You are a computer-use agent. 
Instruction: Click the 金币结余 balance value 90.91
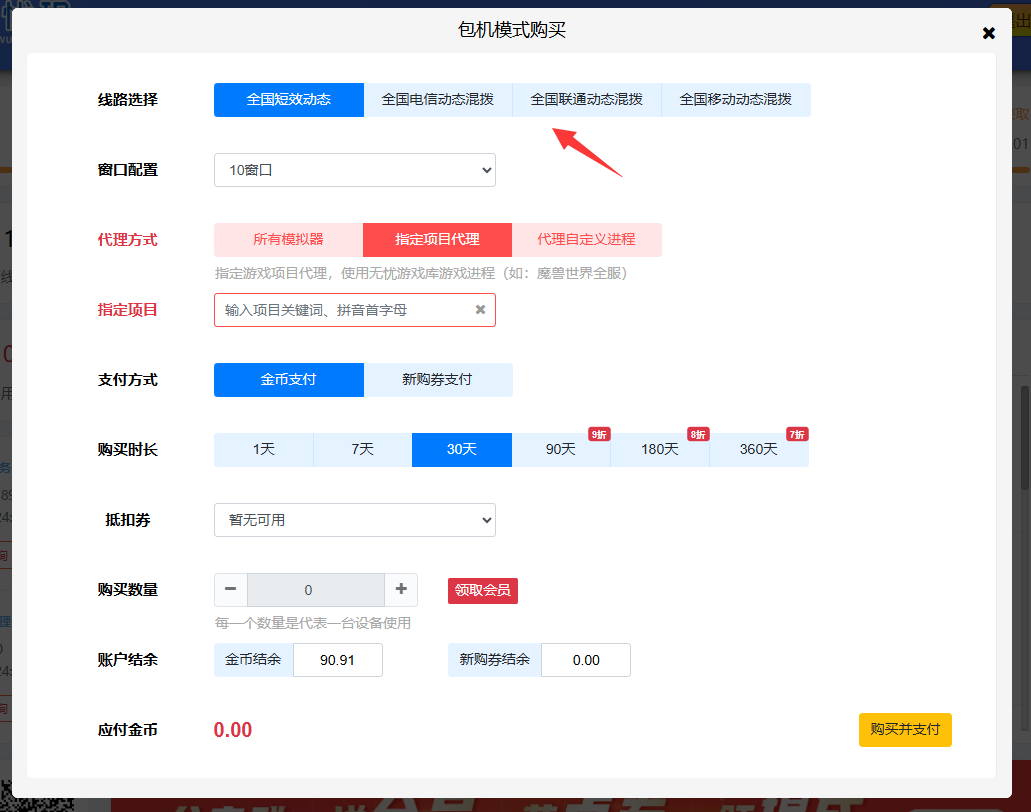337,660
